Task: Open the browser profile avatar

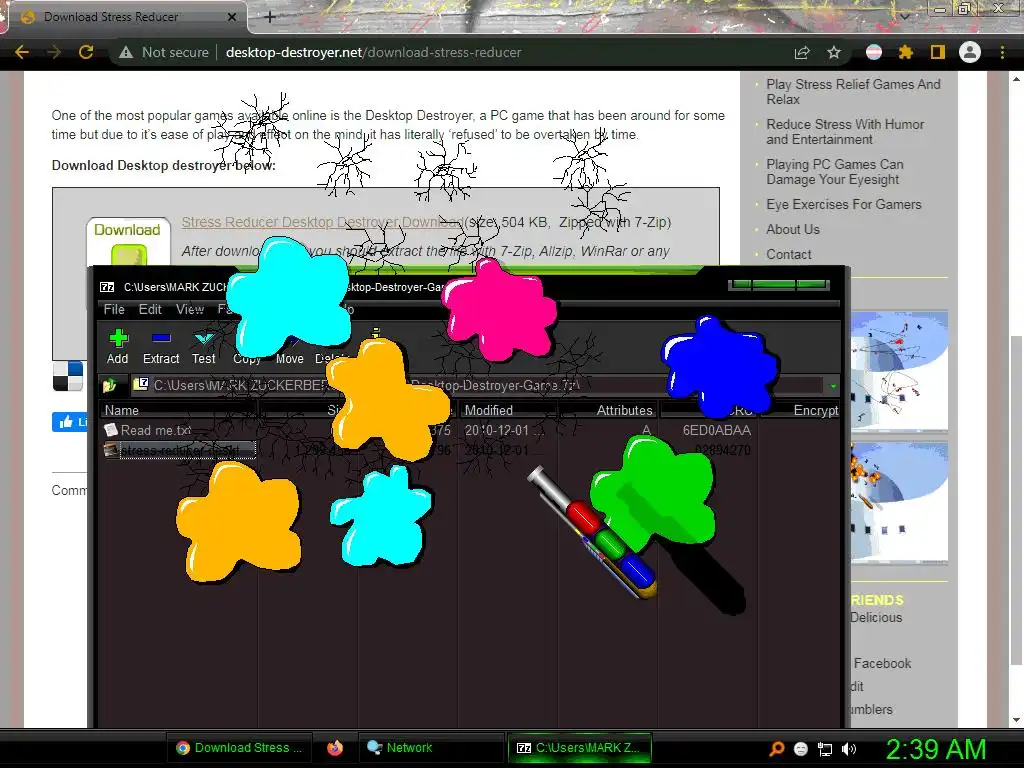Action: [x=970, y=52]
